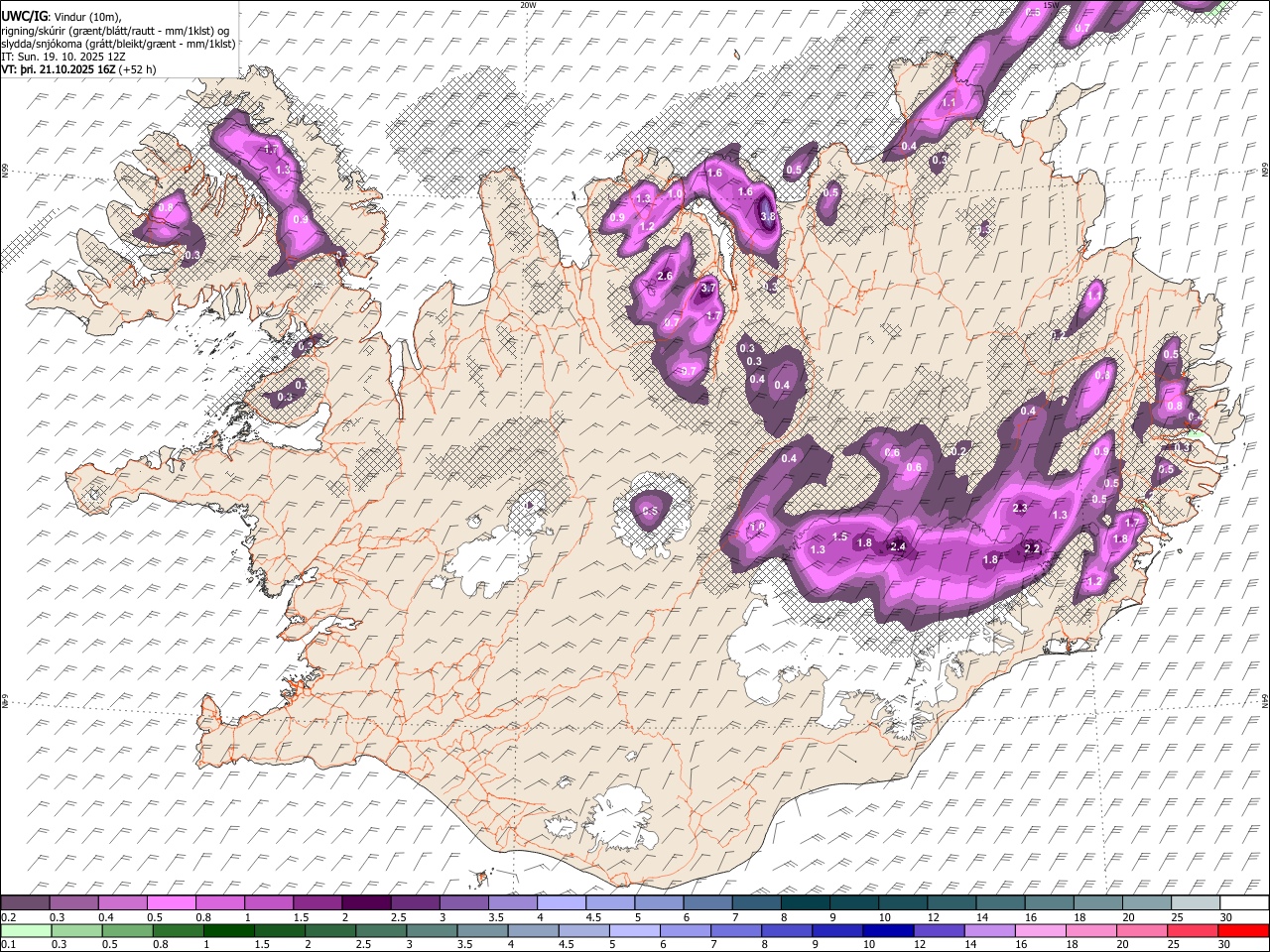Click the precipitation value '2.6' on the map
The image size is (1270, 952).
click(x=665, y=276)
